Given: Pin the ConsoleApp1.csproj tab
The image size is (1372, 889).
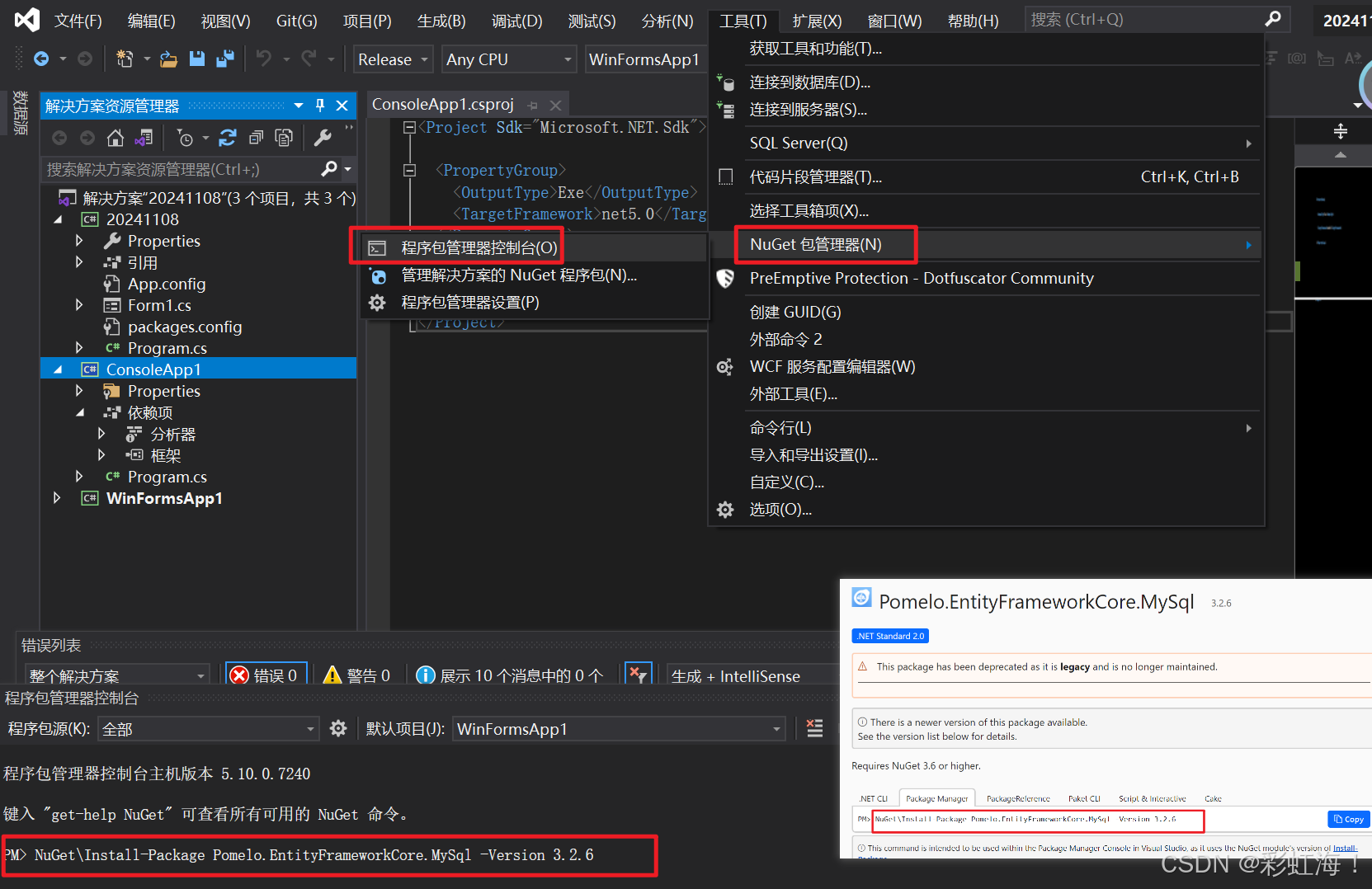Looking at the screenshot, I should (532, 106).
